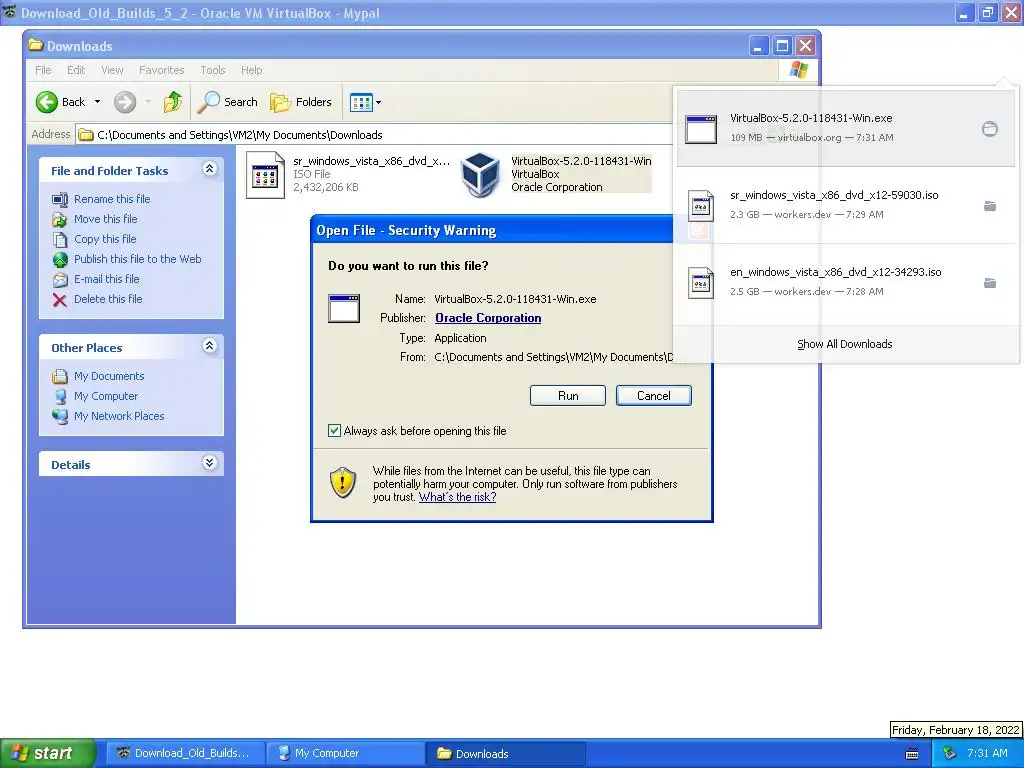Click Delete this file link
The height and width of the screenshot is (768, 1024).
108,299
